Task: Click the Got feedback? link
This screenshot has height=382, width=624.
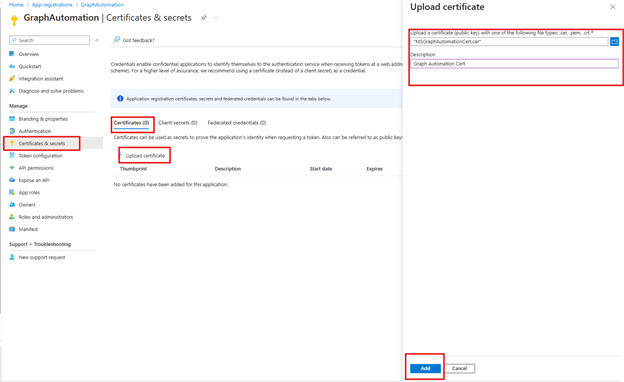Action: pyautogui.click(x=138, y=40)
